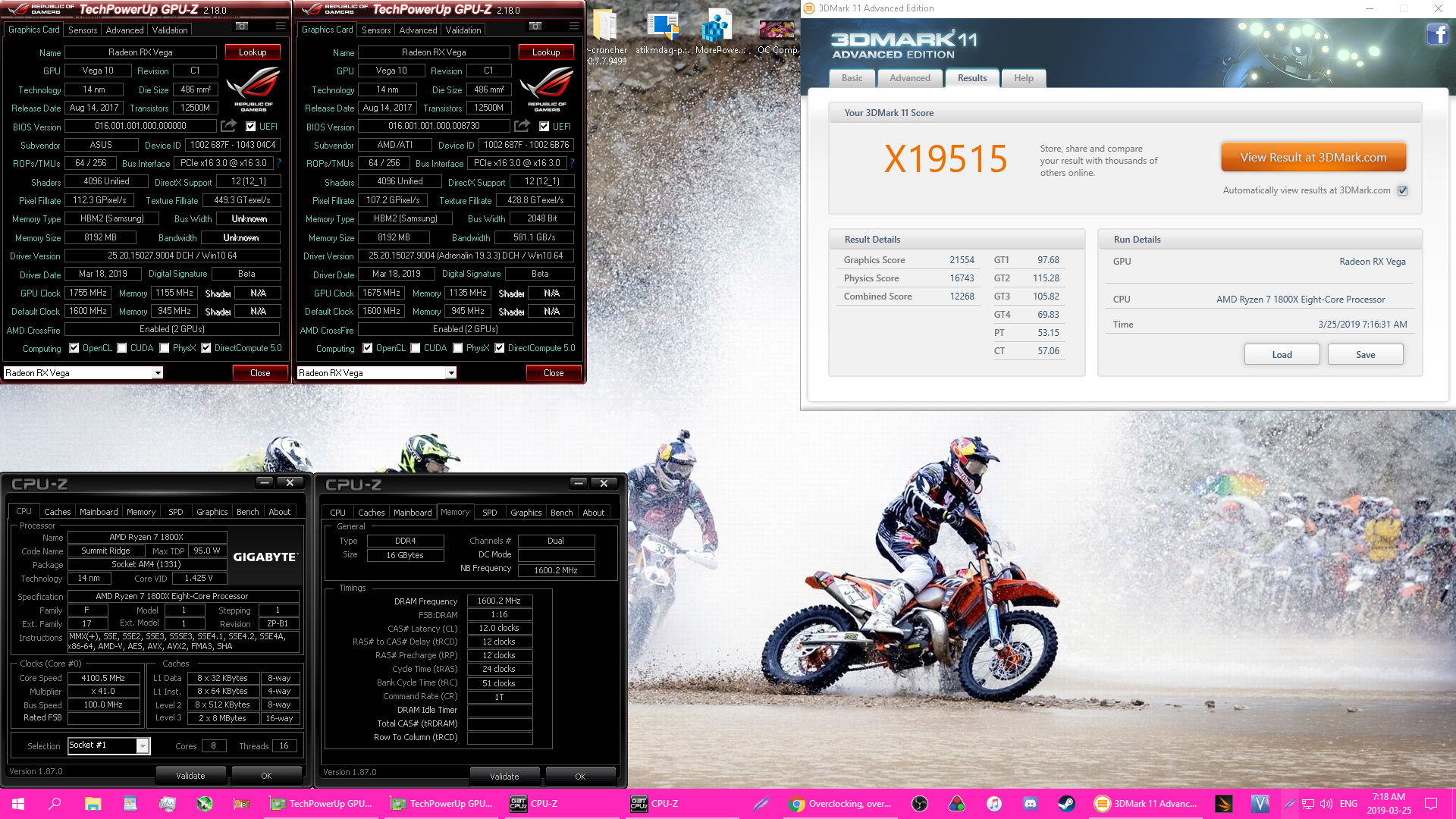Open Discord from the taskbar
The width and height of the screenshot is (1456, 819).
click(x=1030, y=804)
